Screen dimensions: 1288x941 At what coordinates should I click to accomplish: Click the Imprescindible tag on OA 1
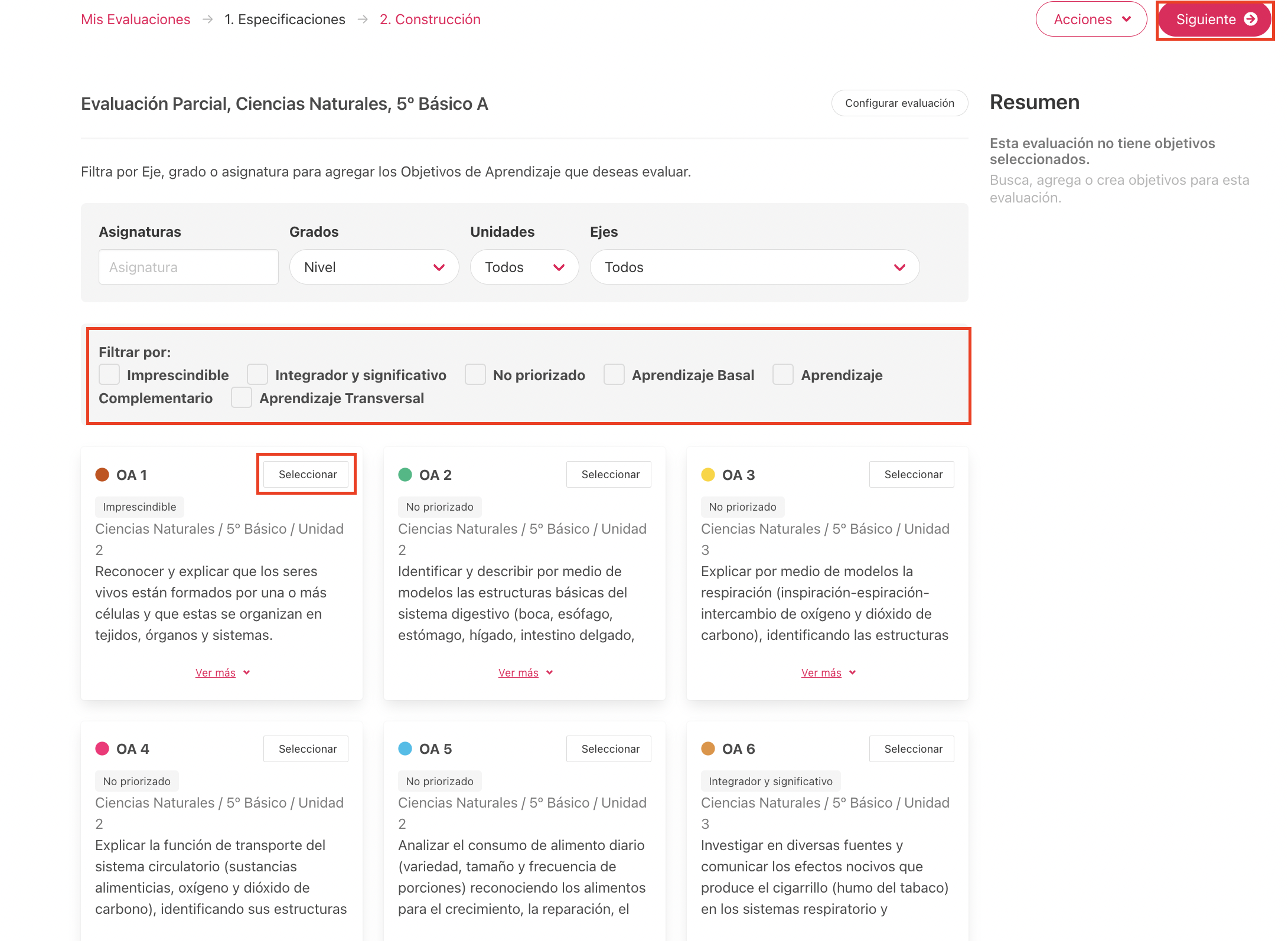click(x=139, y=507)
